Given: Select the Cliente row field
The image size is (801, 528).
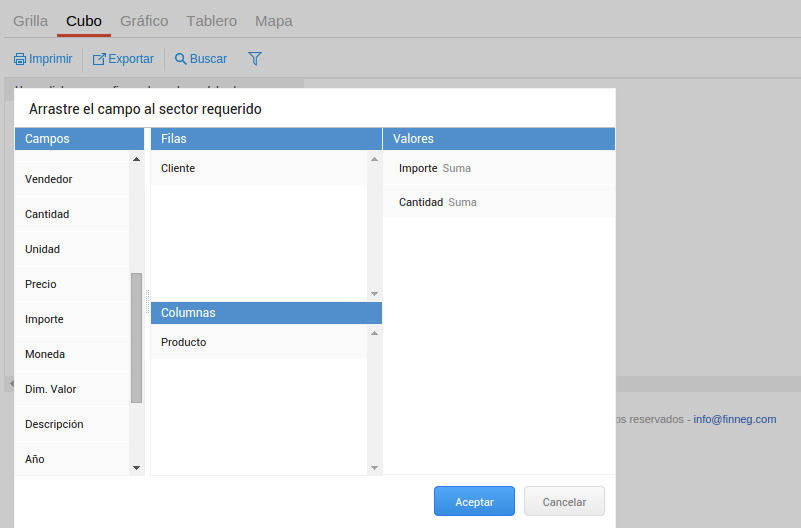Looking at the screenshot, I should point(178,168).
